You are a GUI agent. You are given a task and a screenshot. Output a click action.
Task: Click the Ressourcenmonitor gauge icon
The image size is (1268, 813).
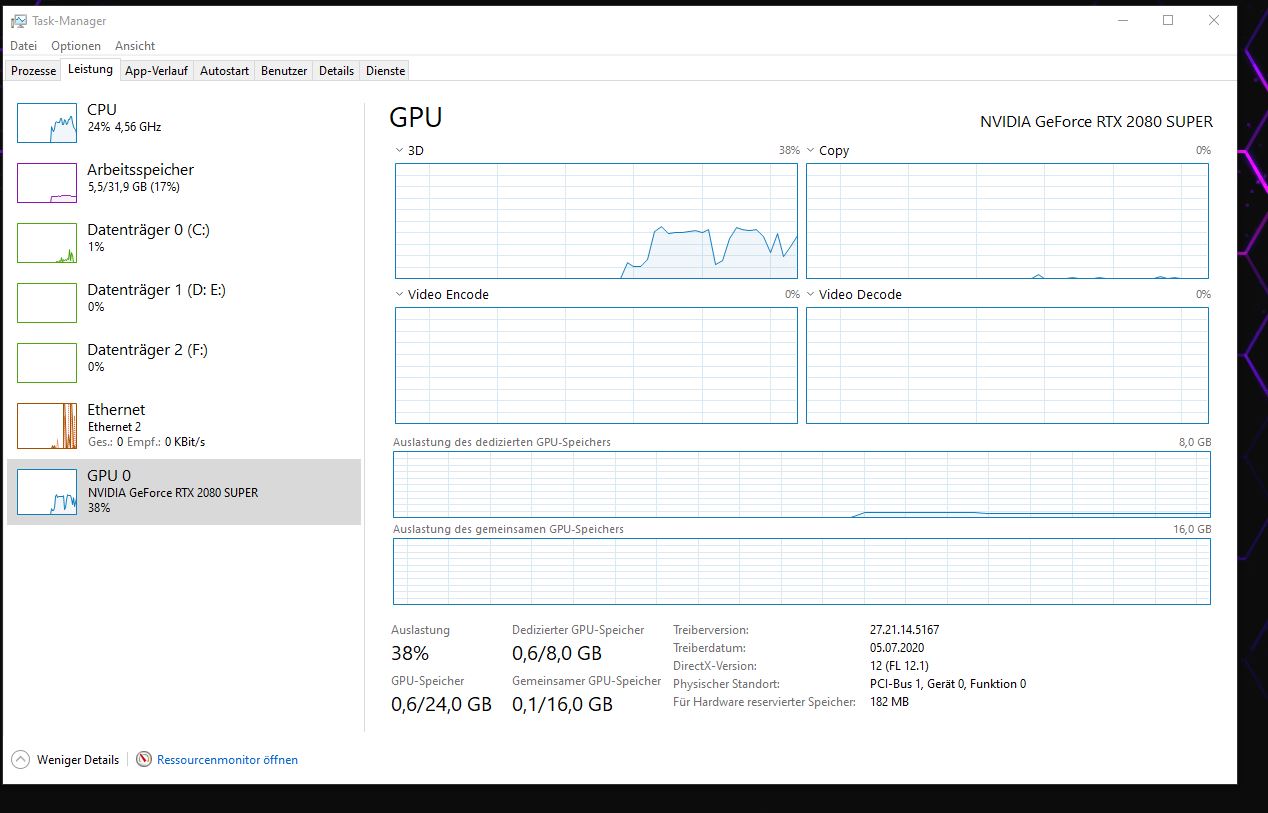click(x=144, y=760)
